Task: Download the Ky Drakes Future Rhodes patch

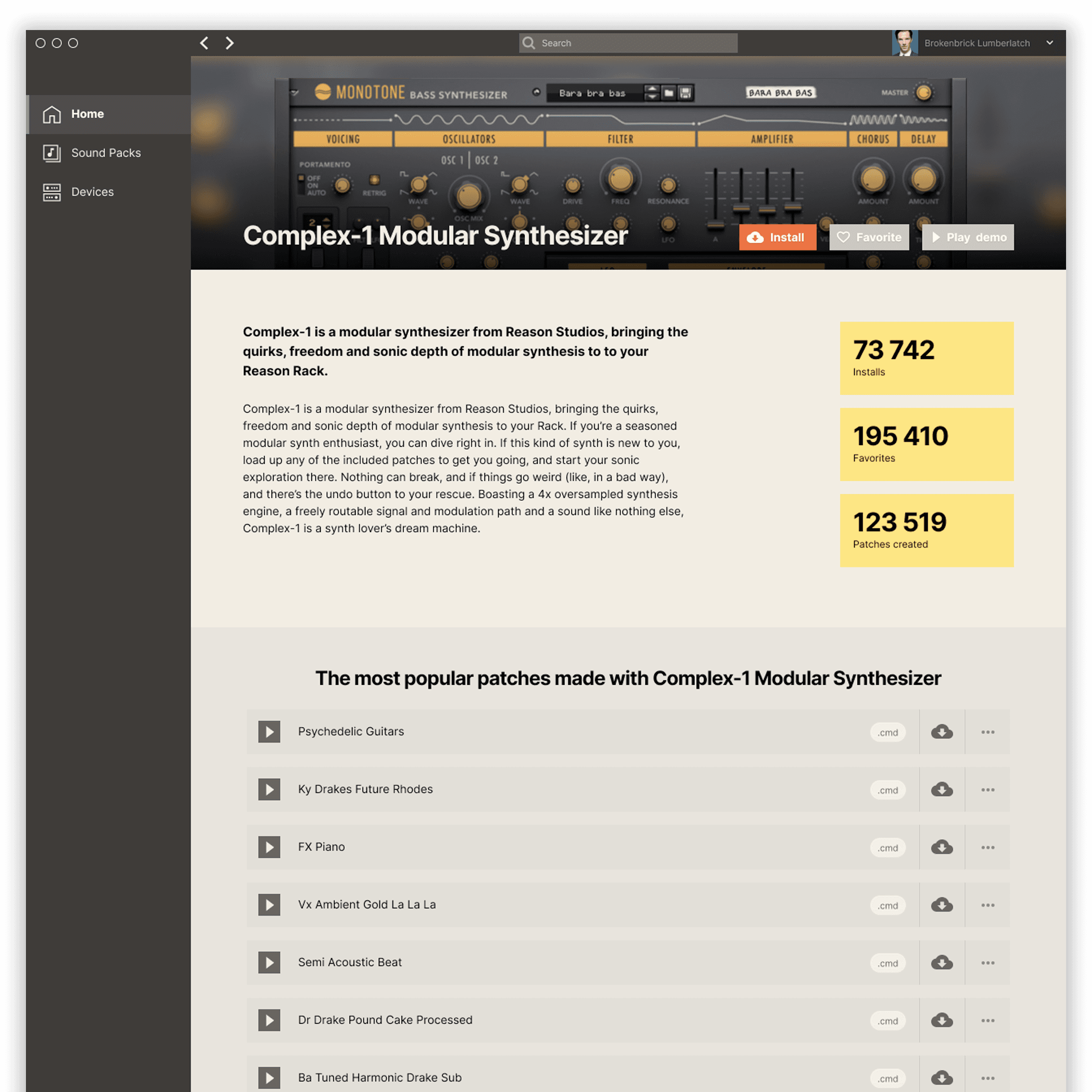Action: pos(942,789)
